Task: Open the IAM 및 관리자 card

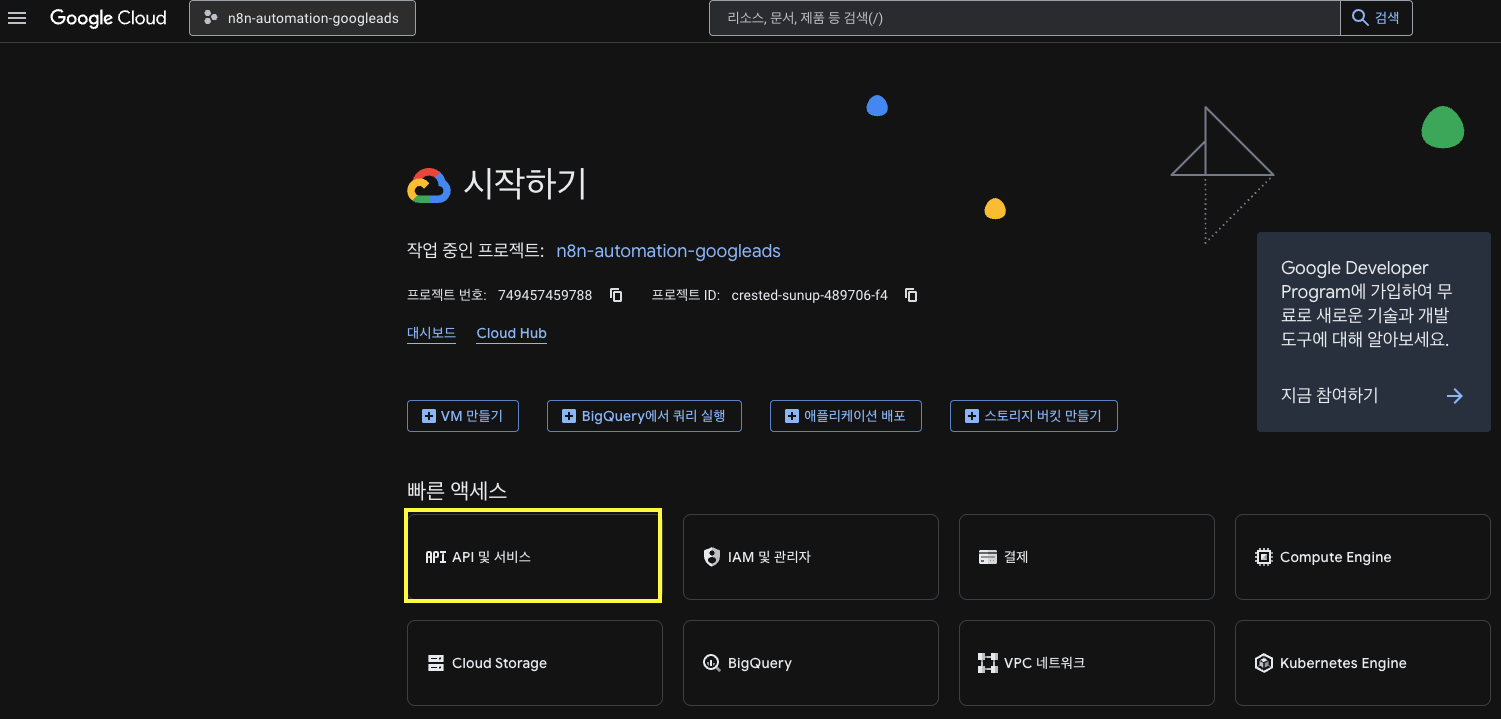Action: click(811, 557)
